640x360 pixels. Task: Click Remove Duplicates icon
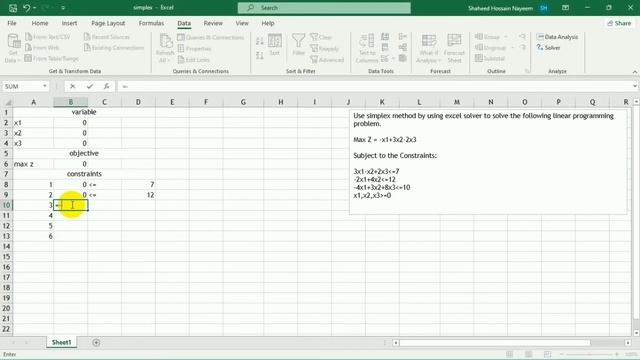point(385,48)
